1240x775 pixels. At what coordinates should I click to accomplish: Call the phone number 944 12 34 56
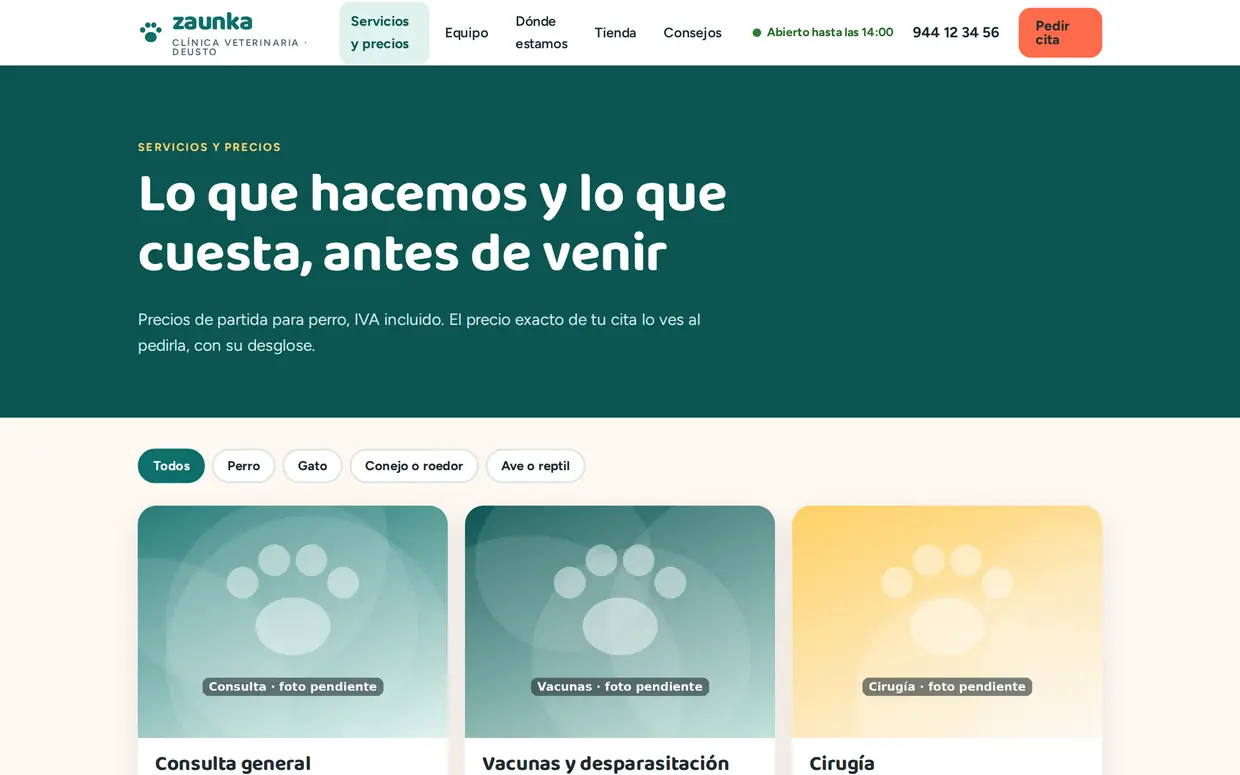[955, 33]
